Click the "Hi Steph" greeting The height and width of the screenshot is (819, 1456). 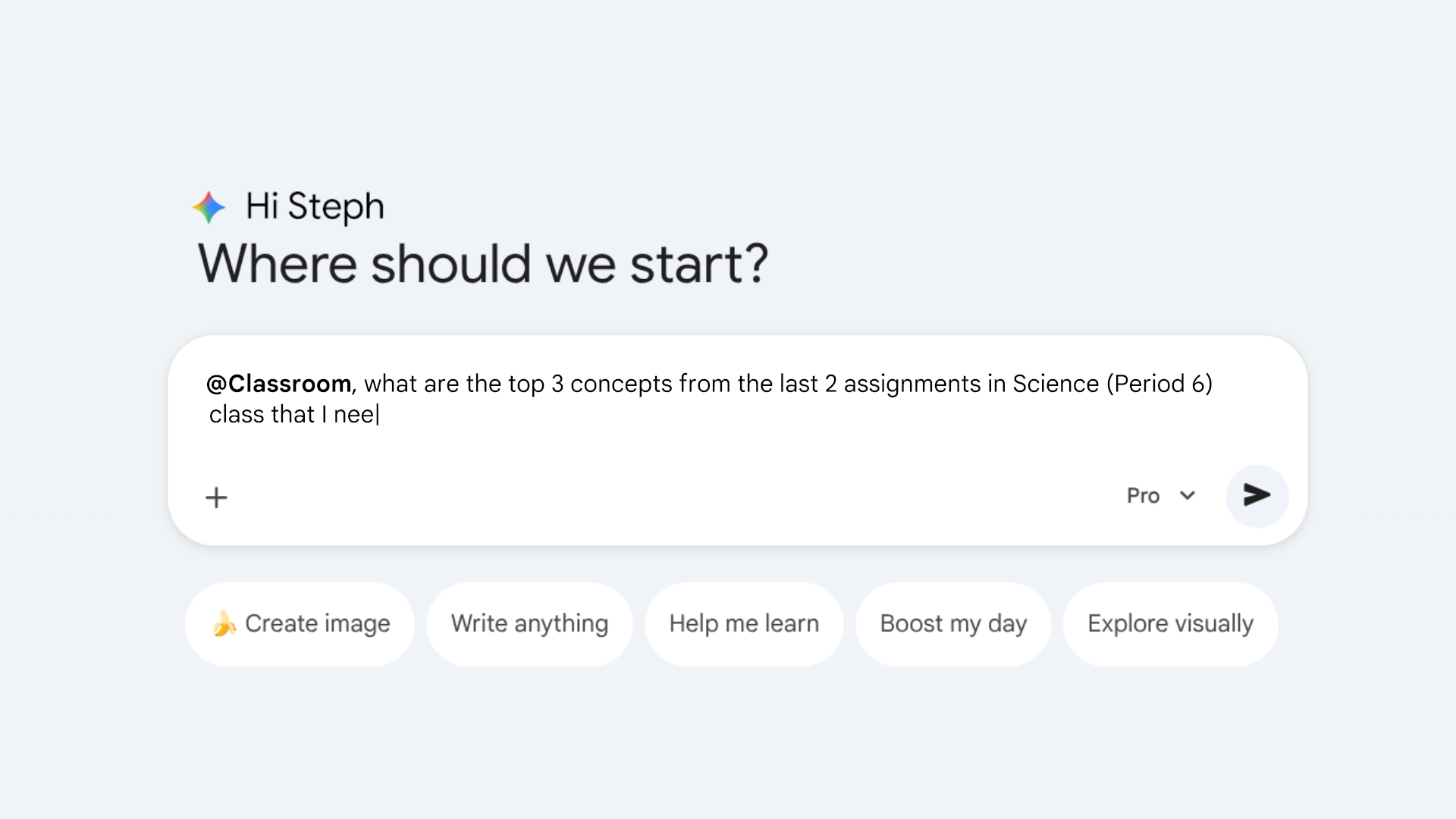pos(315,206)
